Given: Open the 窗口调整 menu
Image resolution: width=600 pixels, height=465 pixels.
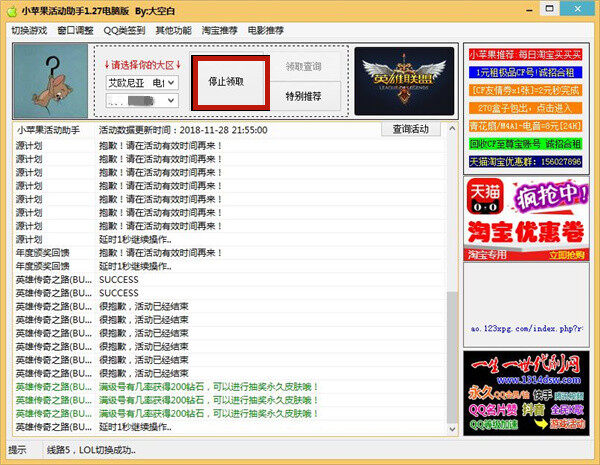Looking at the screenshot, I should pyautogui.click(x=75, y=30).
